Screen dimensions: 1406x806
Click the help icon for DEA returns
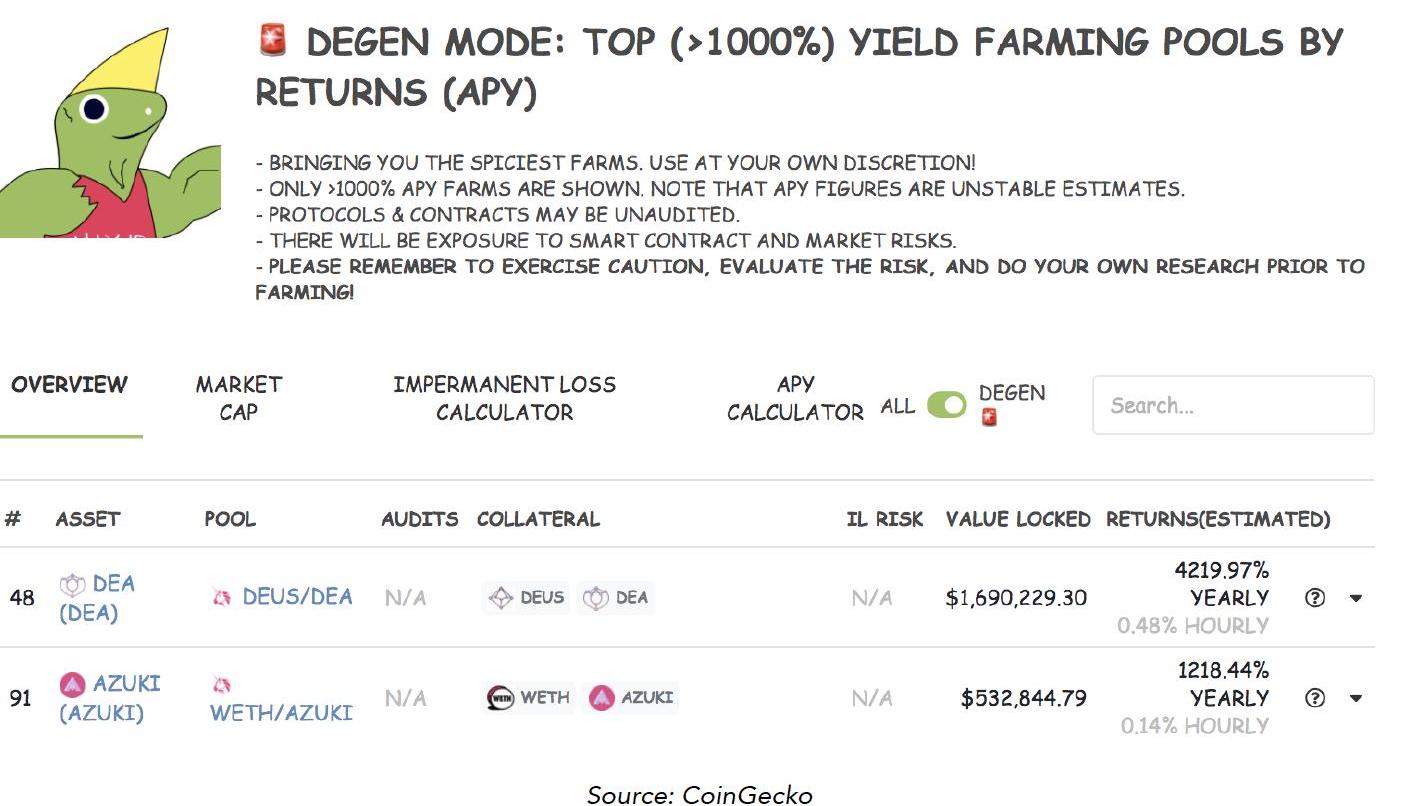coord(1315,598)
